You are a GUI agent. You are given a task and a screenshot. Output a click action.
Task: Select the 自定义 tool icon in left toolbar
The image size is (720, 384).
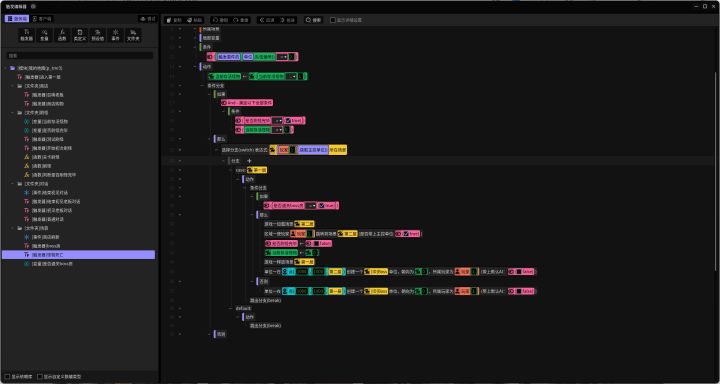click(80, 35)
